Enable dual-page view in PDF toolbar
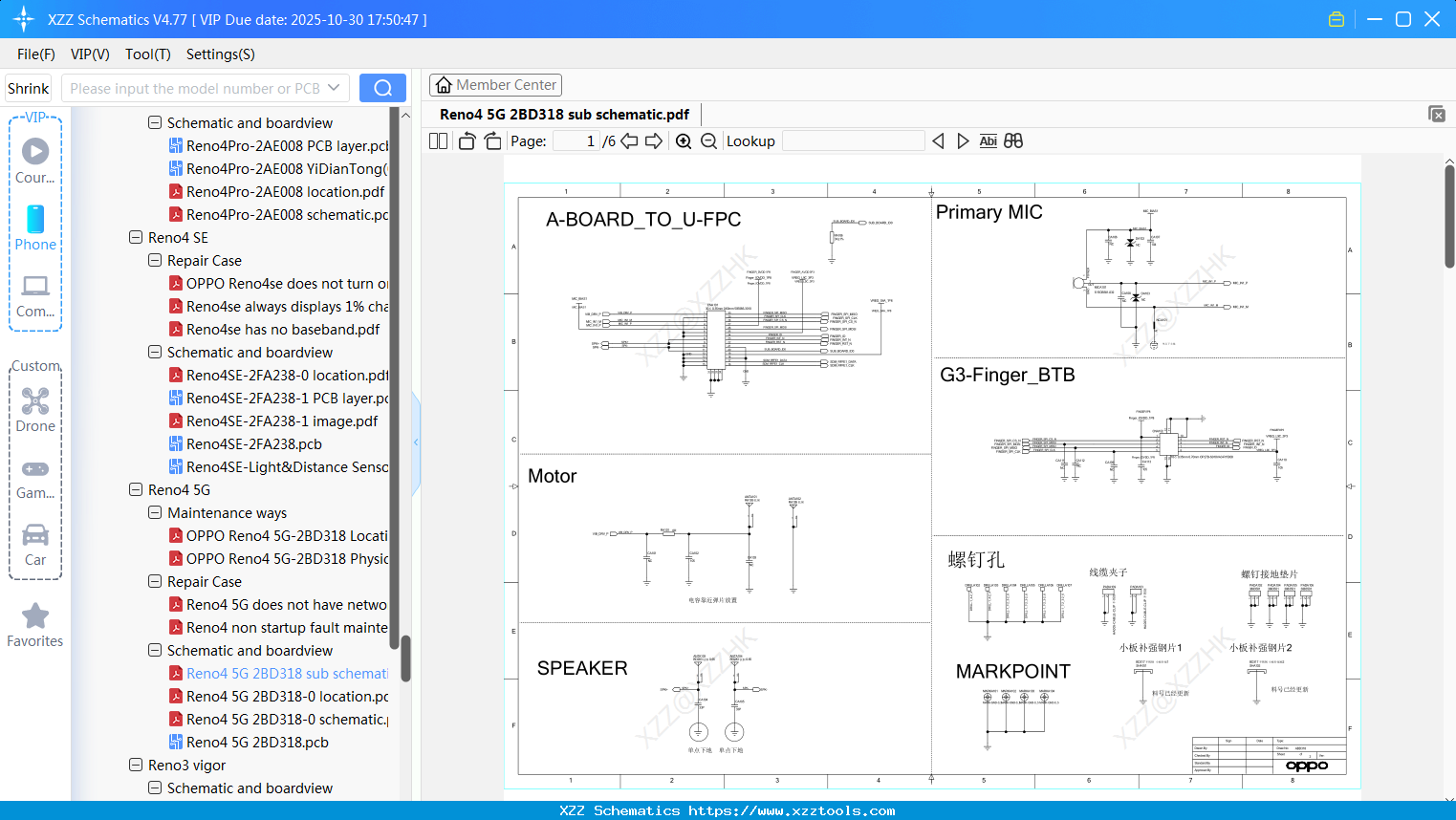The image size is (1456, 820). [437, 140]
